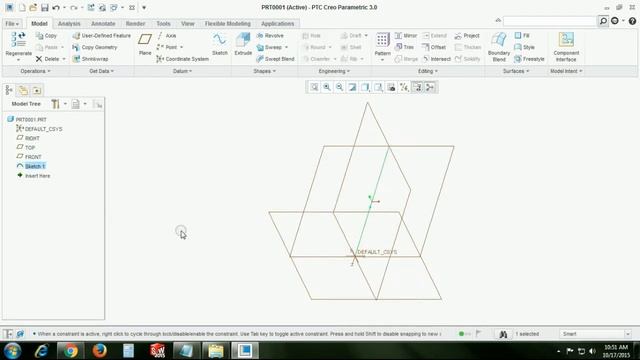Image resolution: width=640 pixels, height=360 pixels.
Task: Launch the Extrude tool
Action: pos(243,44)
